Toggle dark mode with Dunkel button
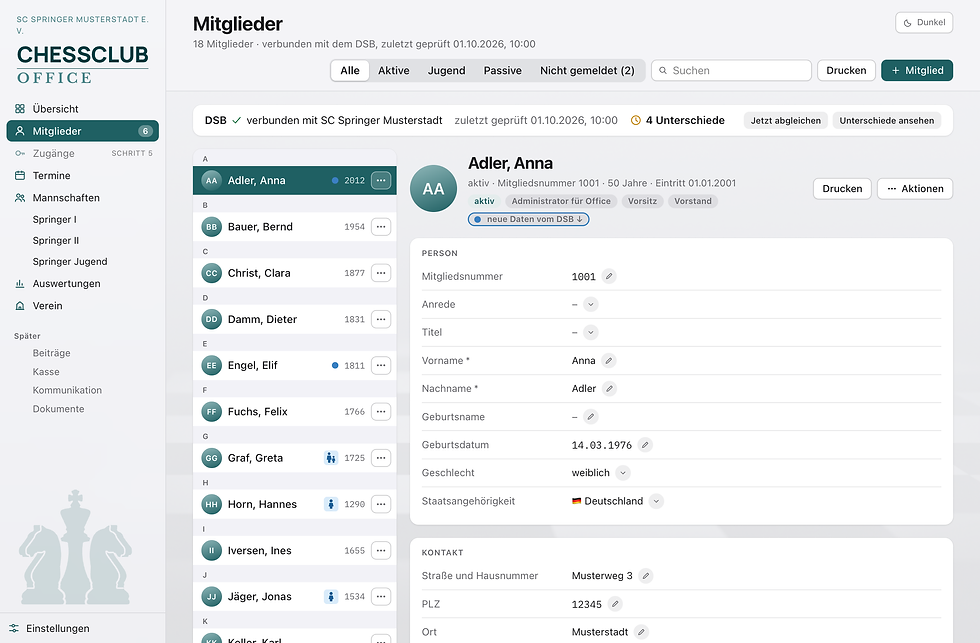Viewport: 980px width, 643px height. point(924,22)
